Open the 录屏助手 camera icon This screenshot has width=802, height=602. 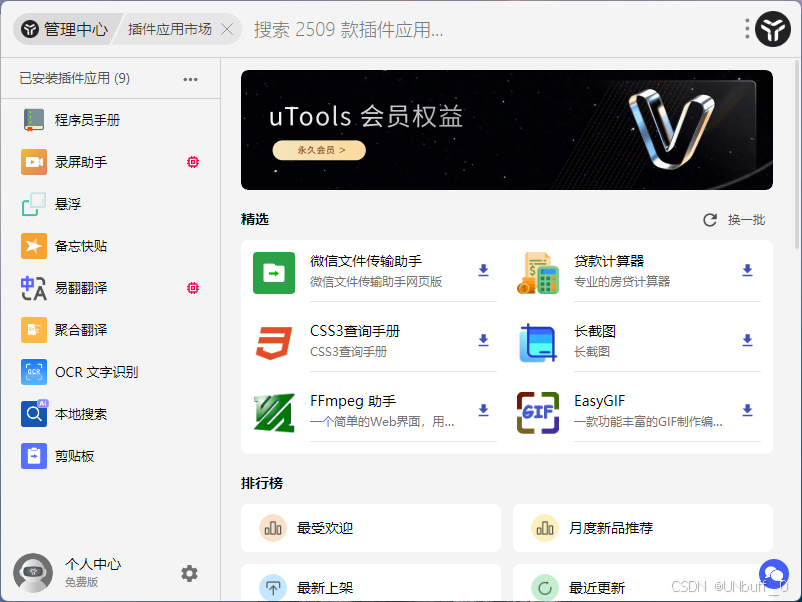pos(34,162)
